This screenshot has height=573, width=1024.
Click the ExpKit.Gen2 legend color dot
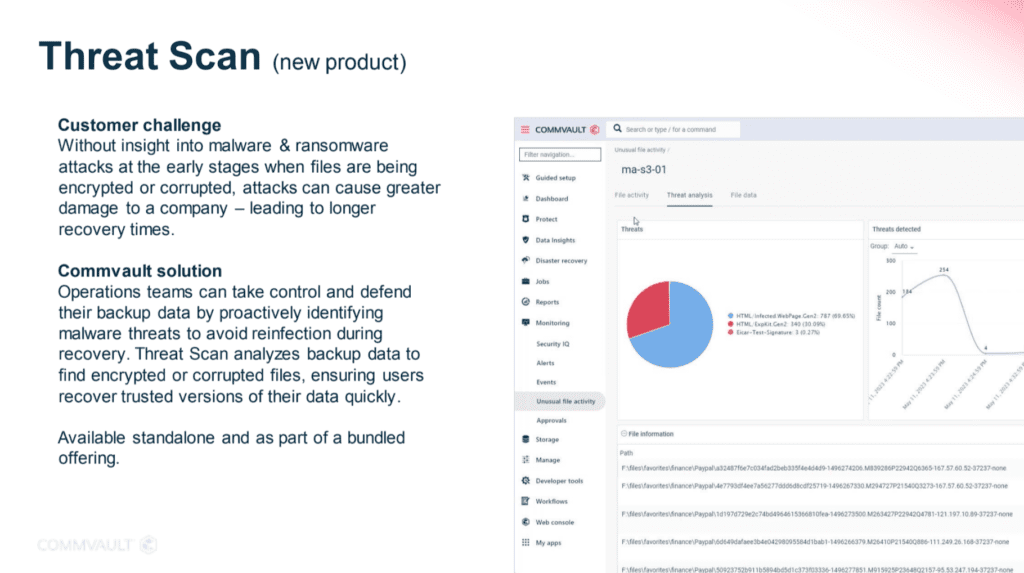point(730,324)
